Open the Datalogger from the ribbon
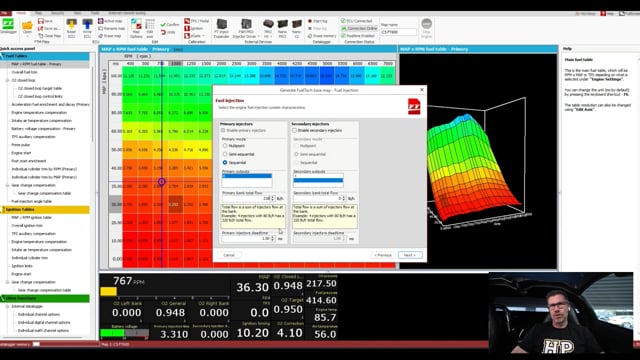 point(8,27)
